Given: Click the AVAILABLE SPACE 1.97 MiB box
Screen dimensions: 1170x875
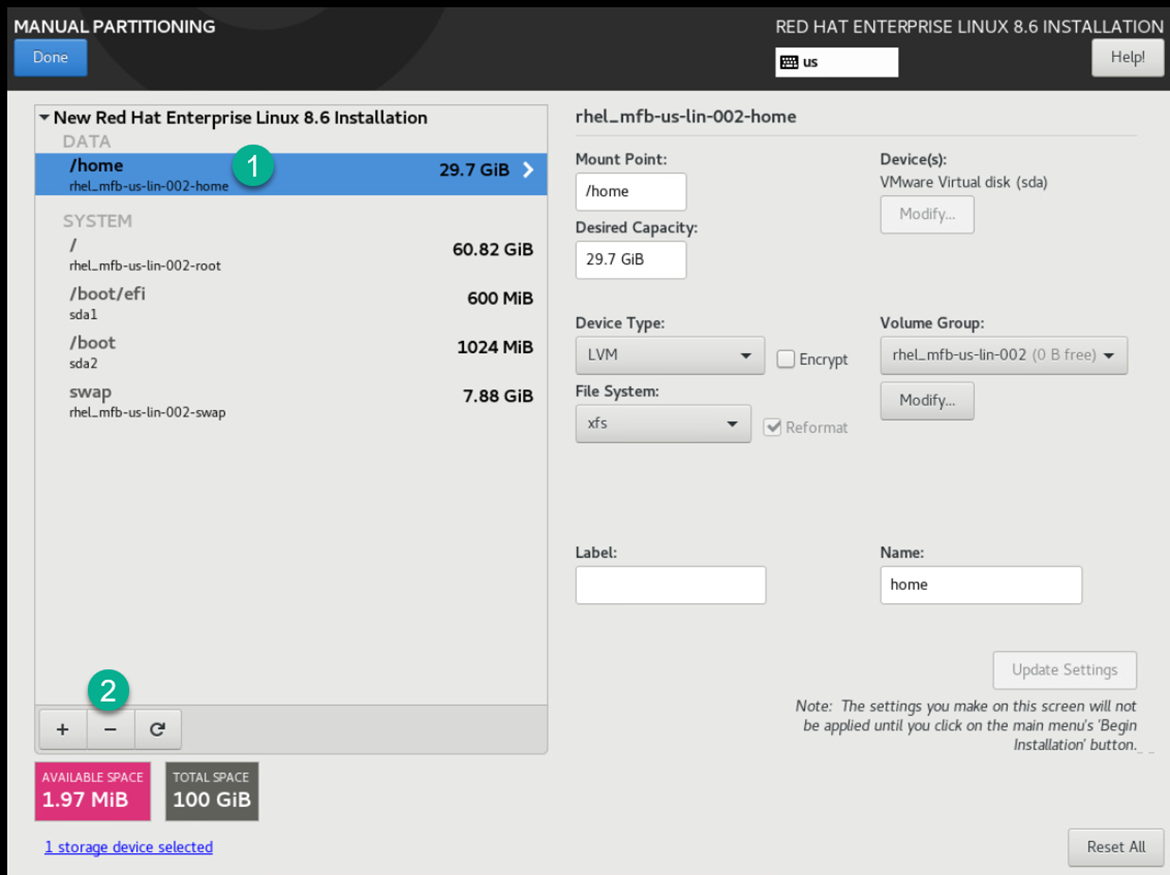Looking at the screenshot, I should pos(93,791).
